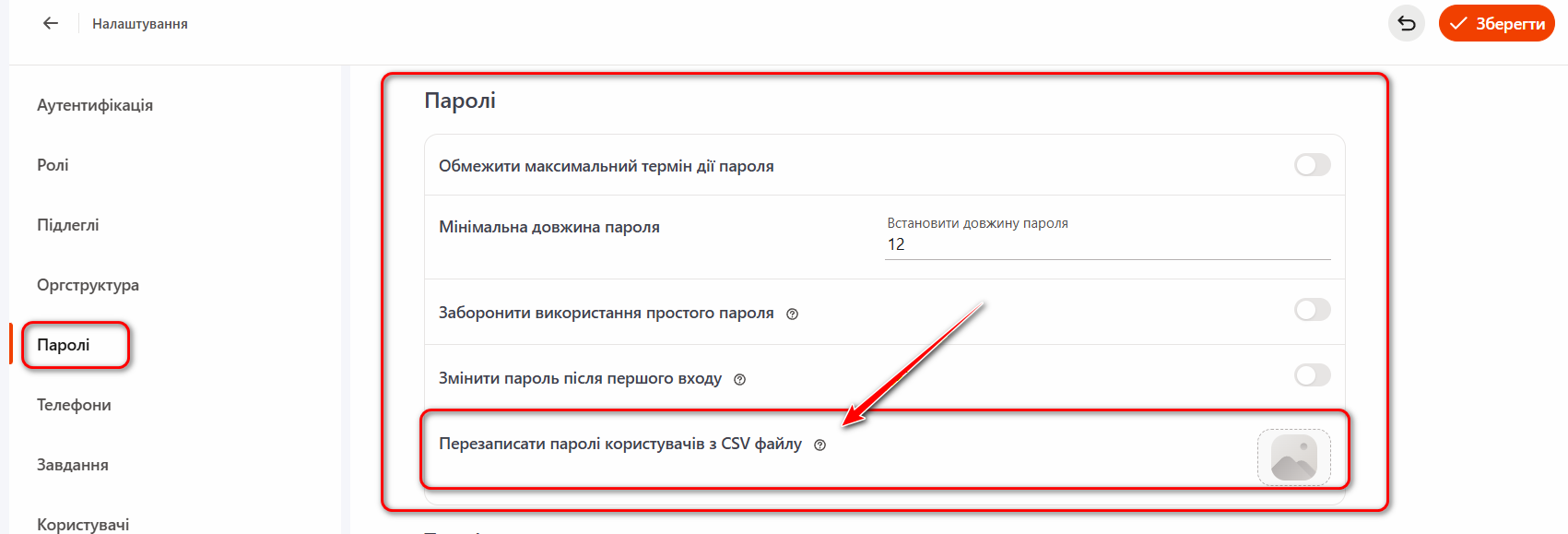
Task: Click the password length input field
Action: coord(1106,244)
